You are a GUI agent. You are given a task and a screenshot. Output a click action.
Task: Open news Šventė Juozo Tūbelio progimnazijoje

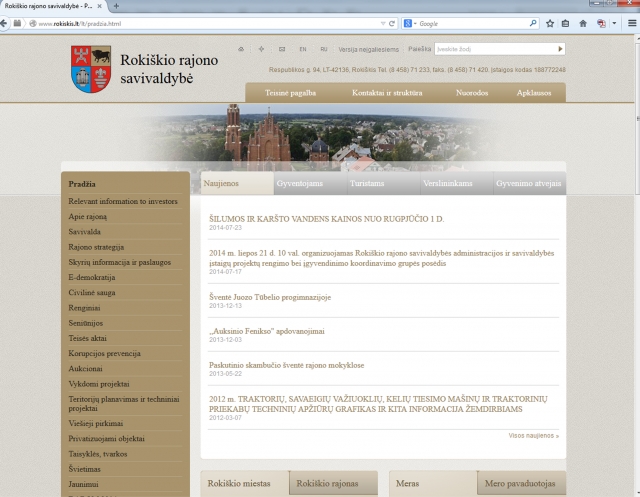point(270,297)
